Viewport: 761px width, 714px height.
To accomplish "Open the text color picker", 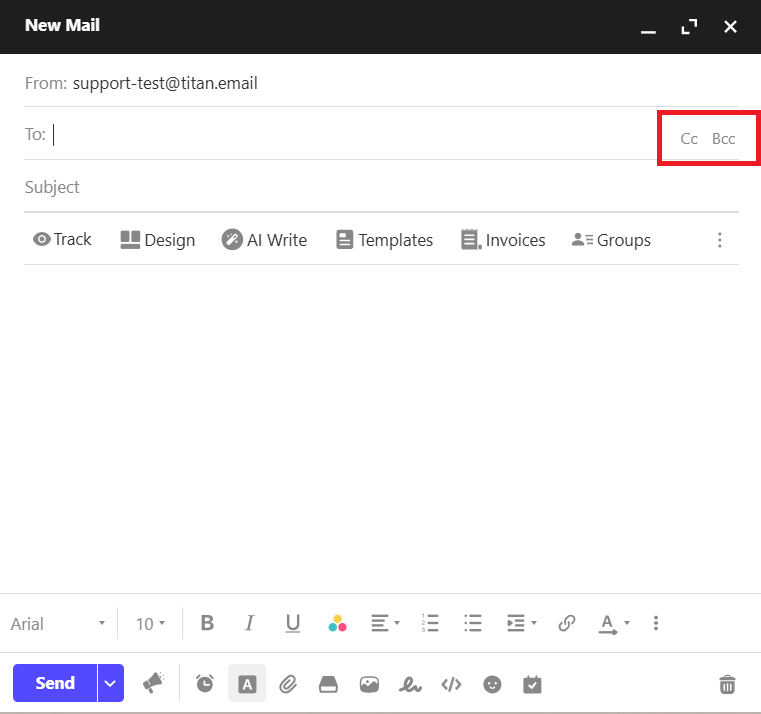I will (337, 623).
